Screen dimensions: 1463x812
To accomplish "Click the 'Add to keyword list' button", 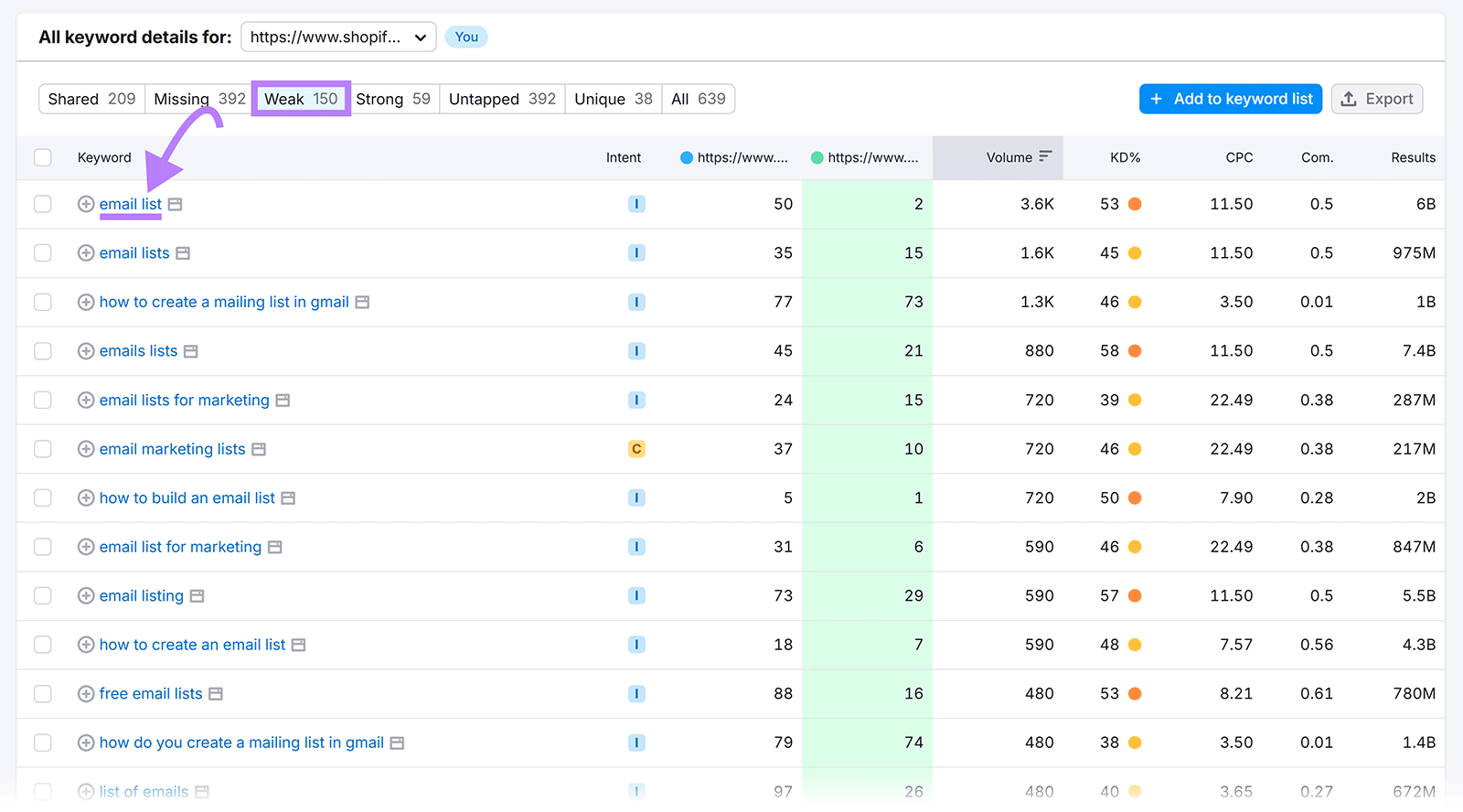I will point(1230,99).
